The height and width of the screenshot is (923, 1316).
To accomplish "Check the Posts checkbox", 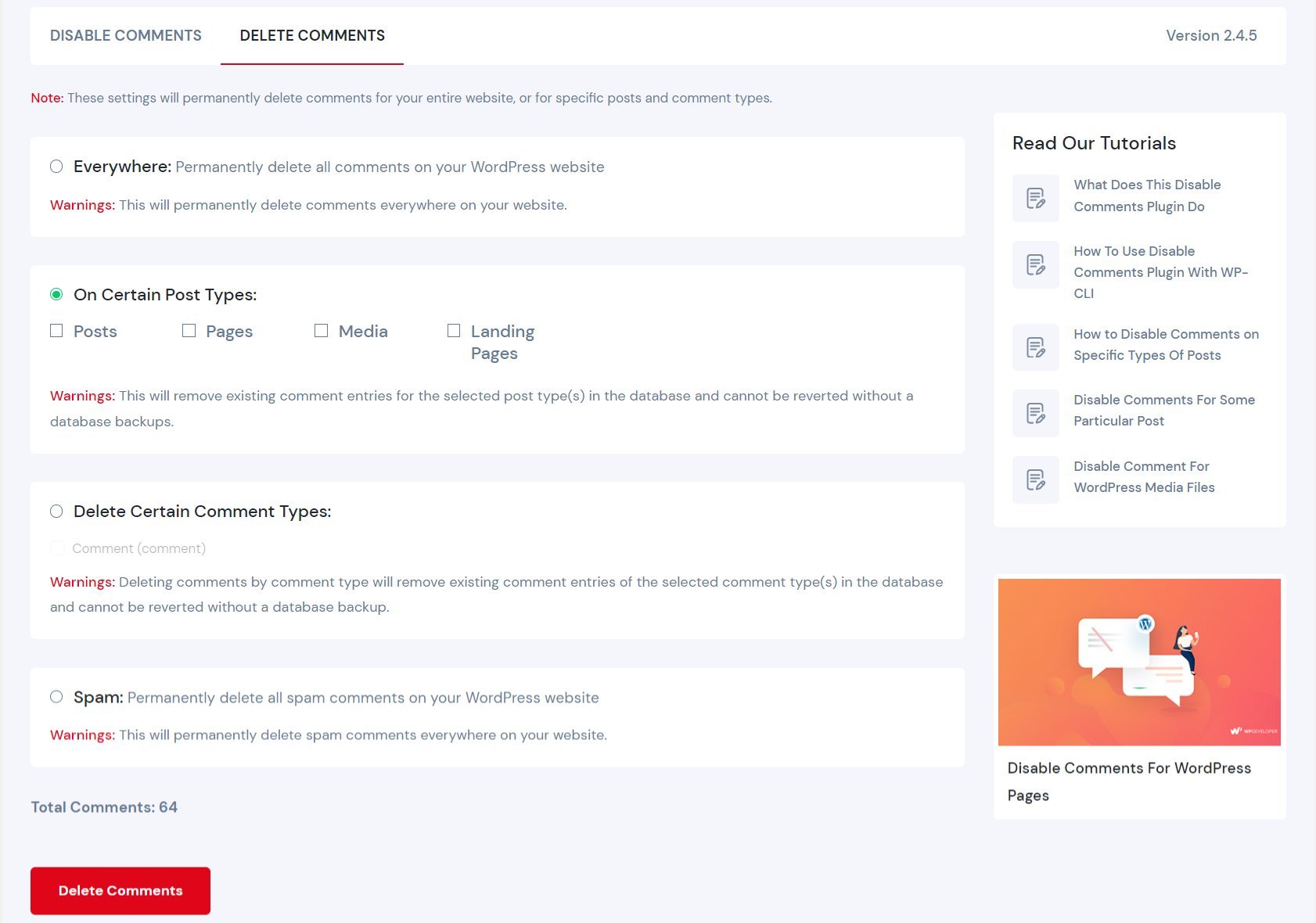I will point(56,331).
